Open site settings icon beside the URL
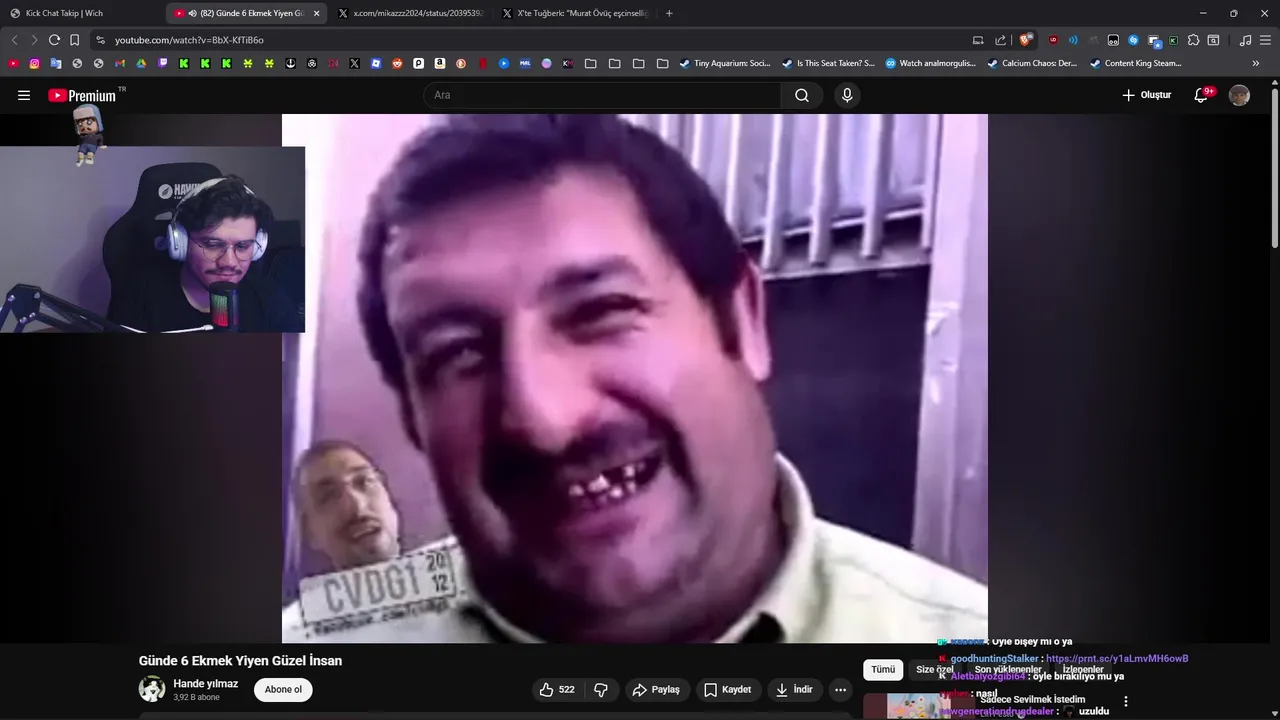The image size is (1280, 720). [x=100, y=40]
